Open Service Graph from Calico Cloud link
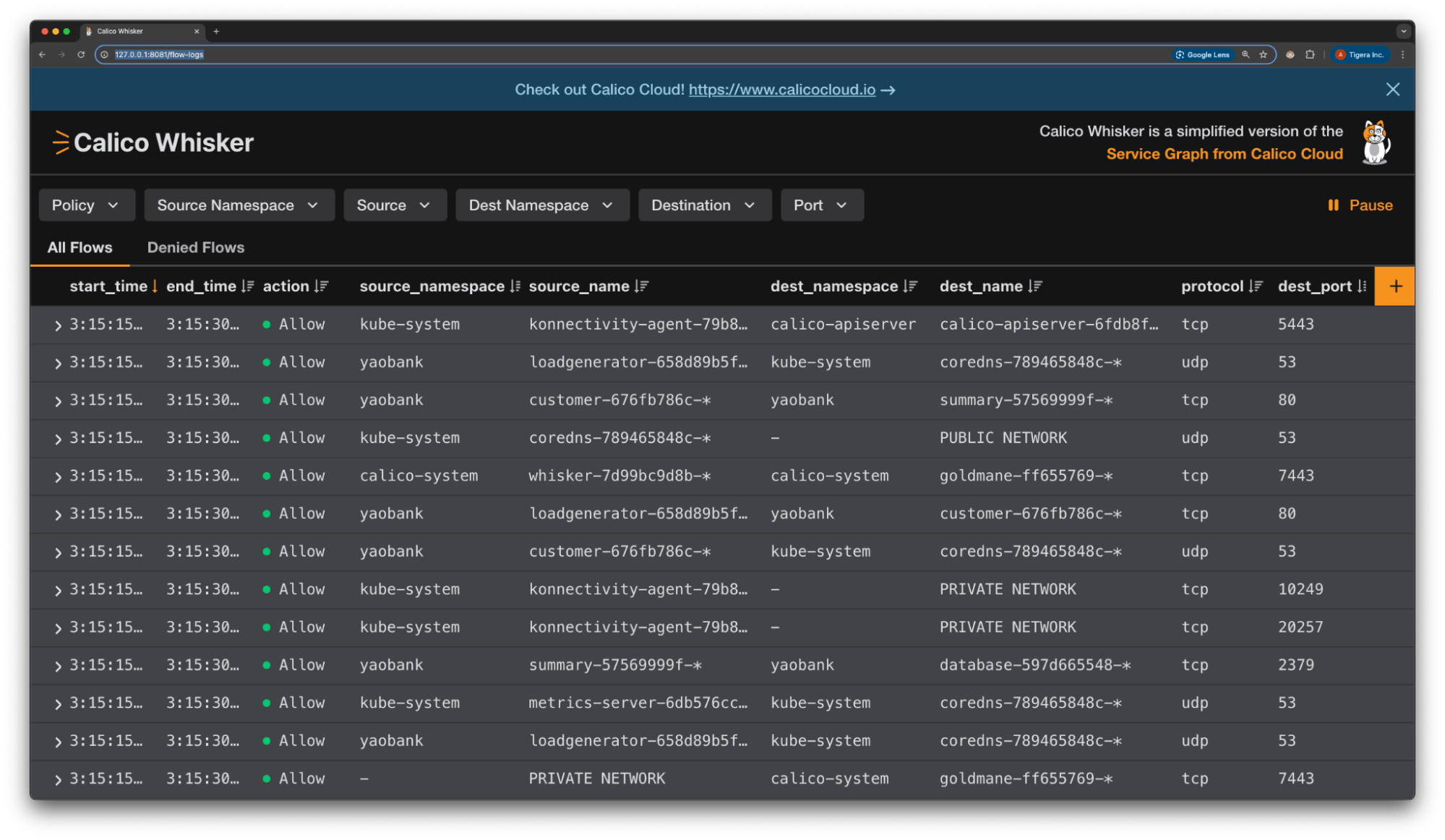Viewport: 1445px width, 840px height. 1225,154
